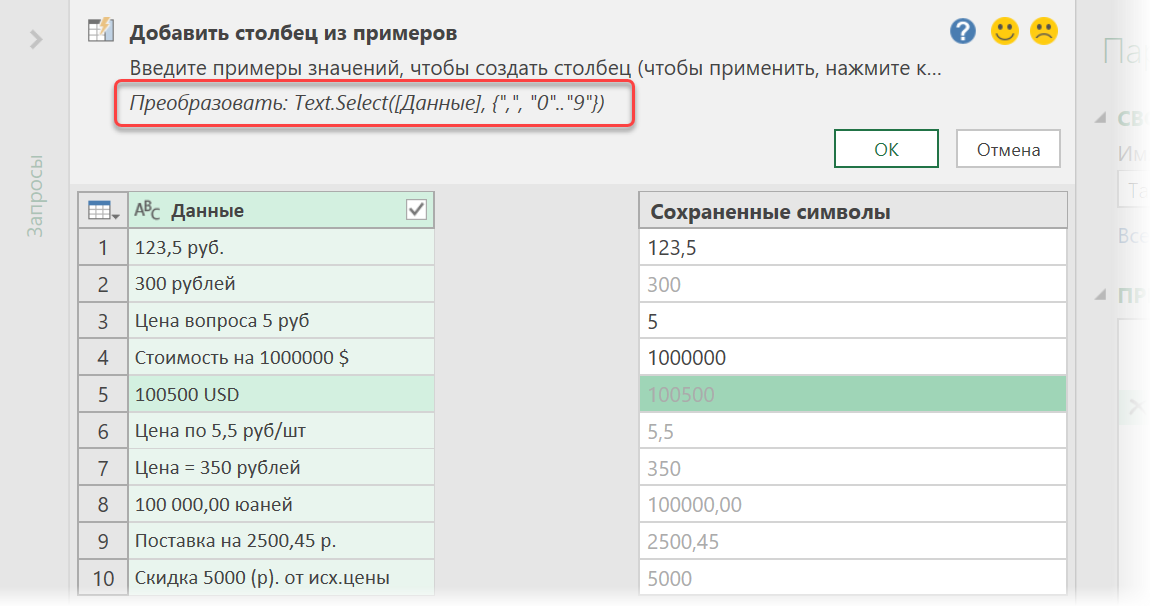Screen dimensions: 1151x607
Task: Click the suggested cell containing 300
Action: point(853,284)
